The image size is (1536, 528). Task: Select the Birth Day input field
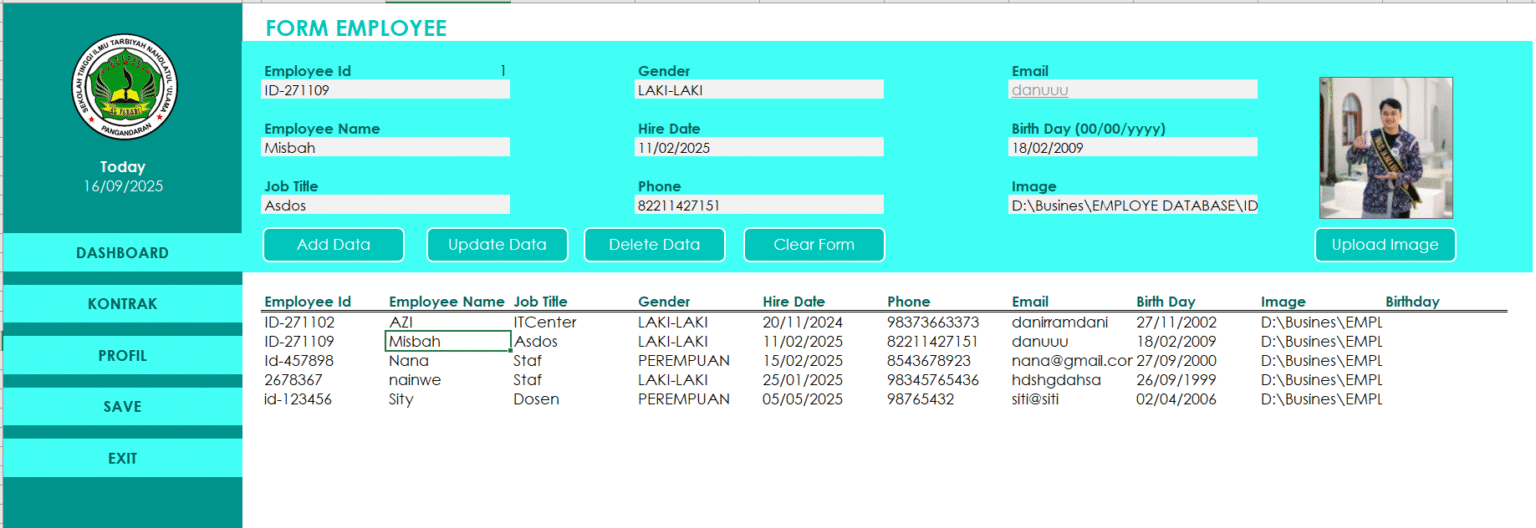(x=1132, y=148)
